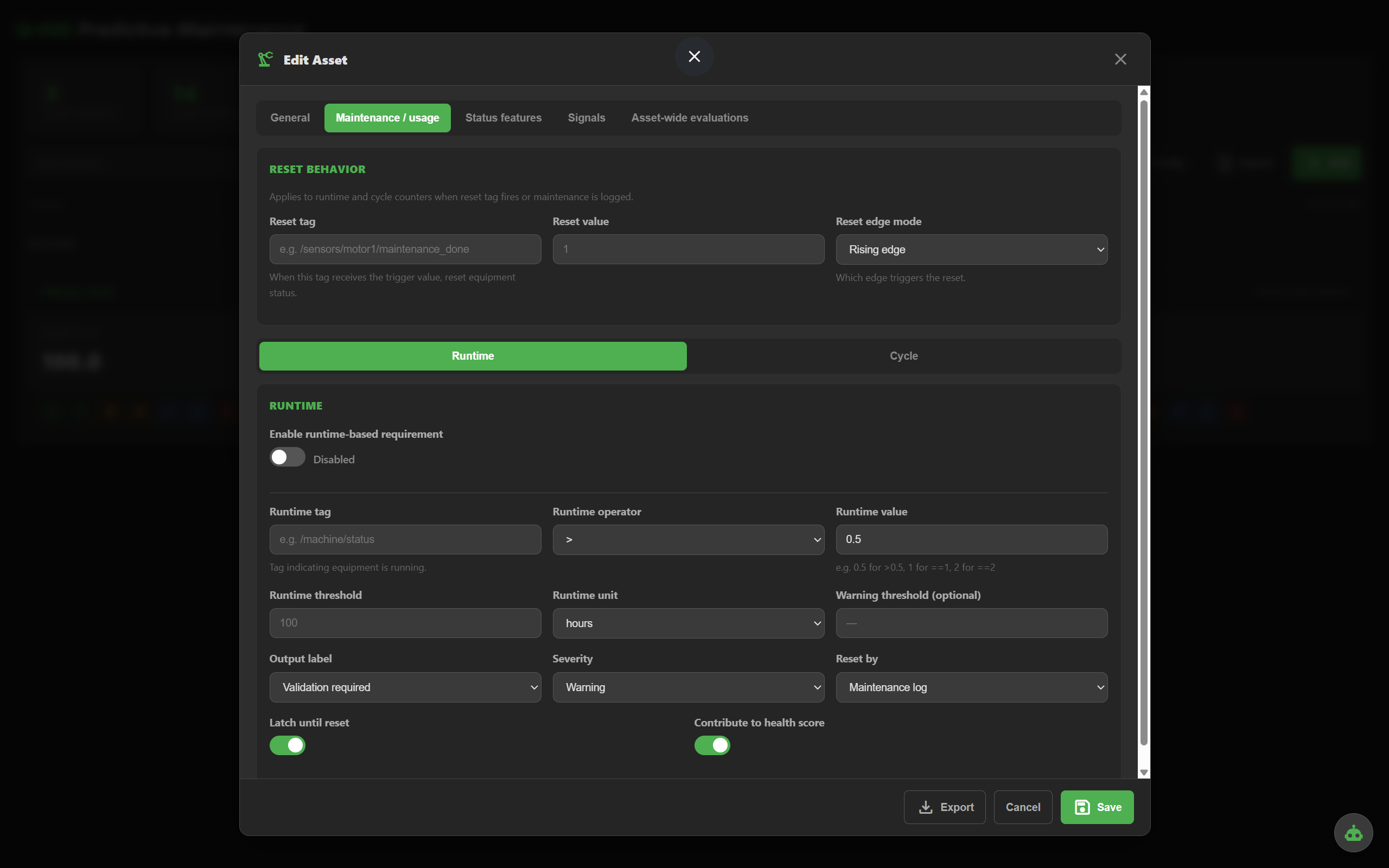This screenshot has height=868, width=1389.
Task: Select the Maintenance / usage tab
Action: pos(387,118)
